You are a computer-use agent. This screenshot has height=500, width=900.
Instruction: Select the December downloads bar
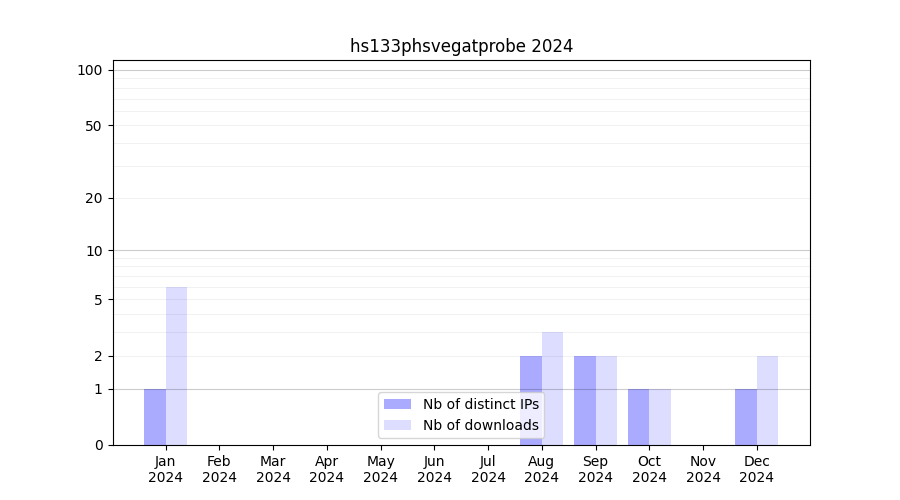(x=767, y=400)
